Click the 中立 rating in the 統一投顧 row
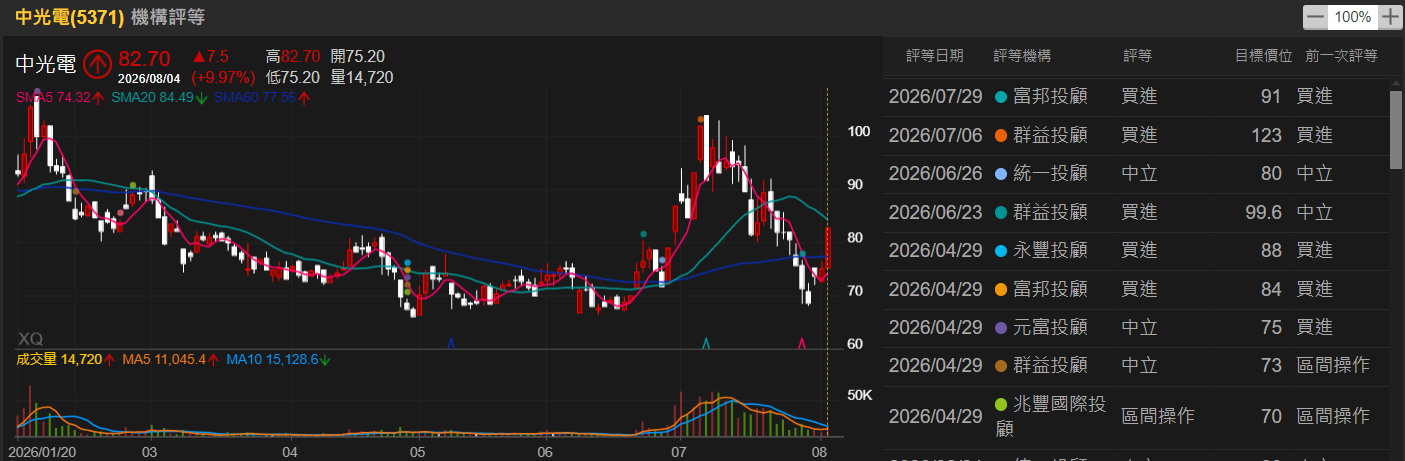The width and height of the screenshot is (1405, 461). pos(1140,174)
